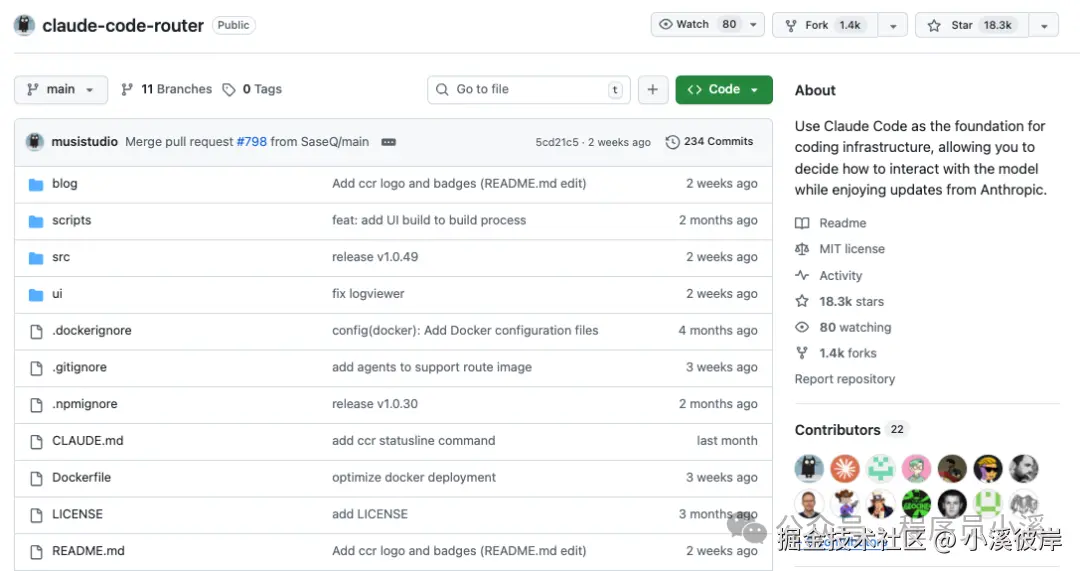Open the Contributors 22 heading link
The width and height of the screenshot is (1080, 571).
850,430
